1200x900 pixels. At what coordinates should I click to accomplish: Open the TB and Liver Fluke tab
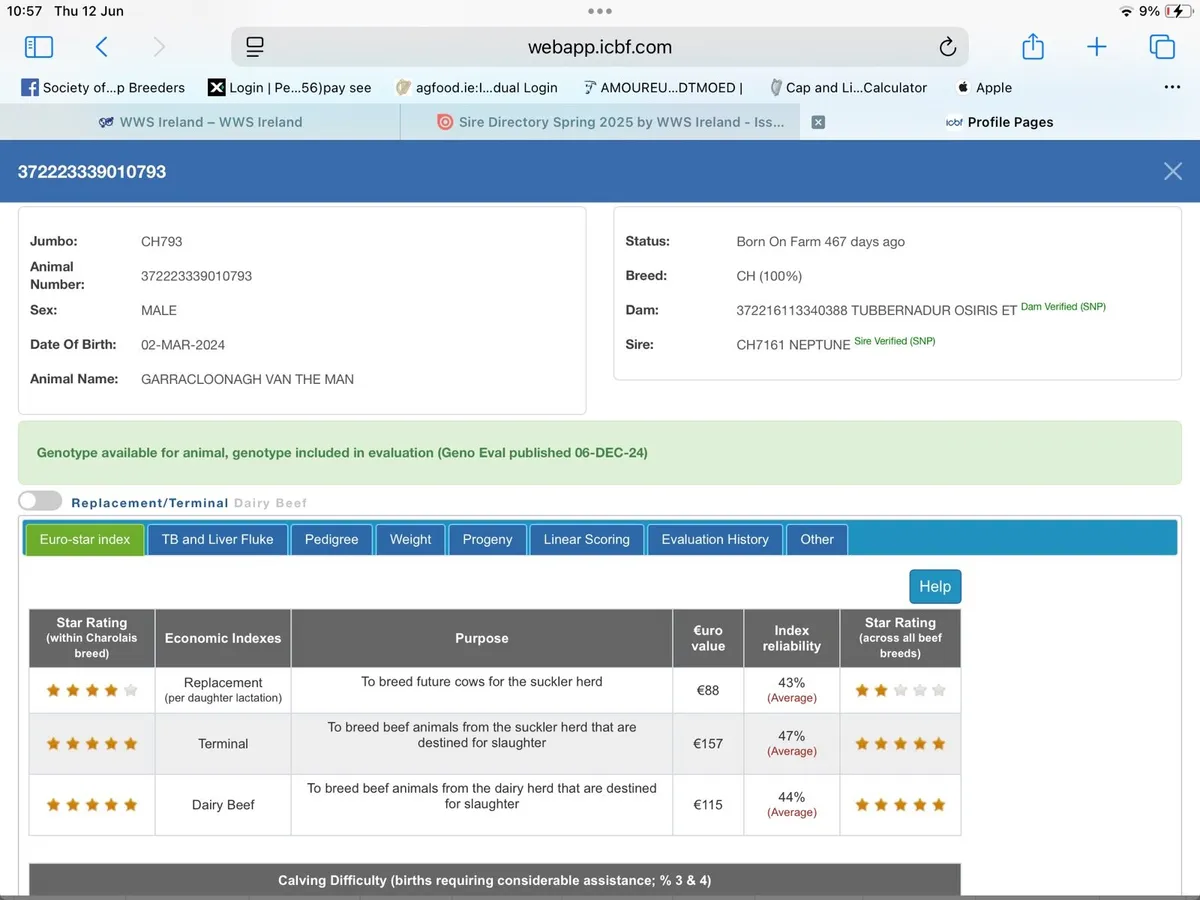[x=217, y=539]
